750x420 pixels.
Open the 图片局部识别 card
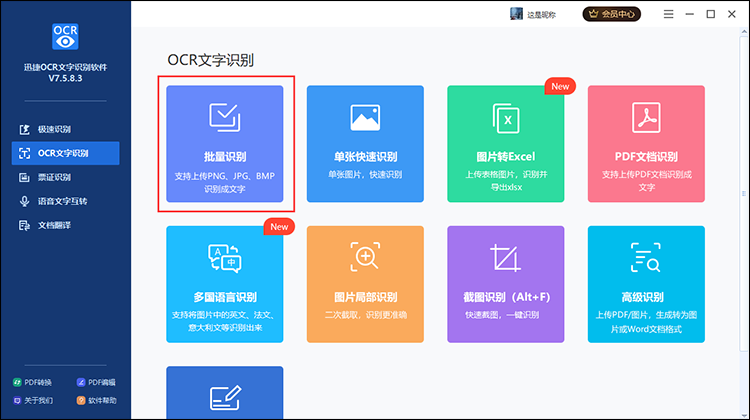tap(365, 284)
